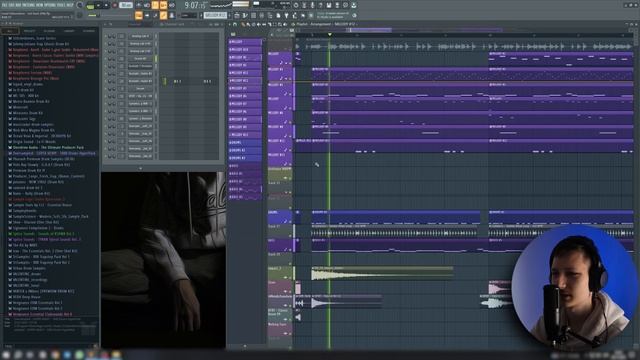Open the Browser view shortcut icon
The image size is (640, 360).
point(269,16)
